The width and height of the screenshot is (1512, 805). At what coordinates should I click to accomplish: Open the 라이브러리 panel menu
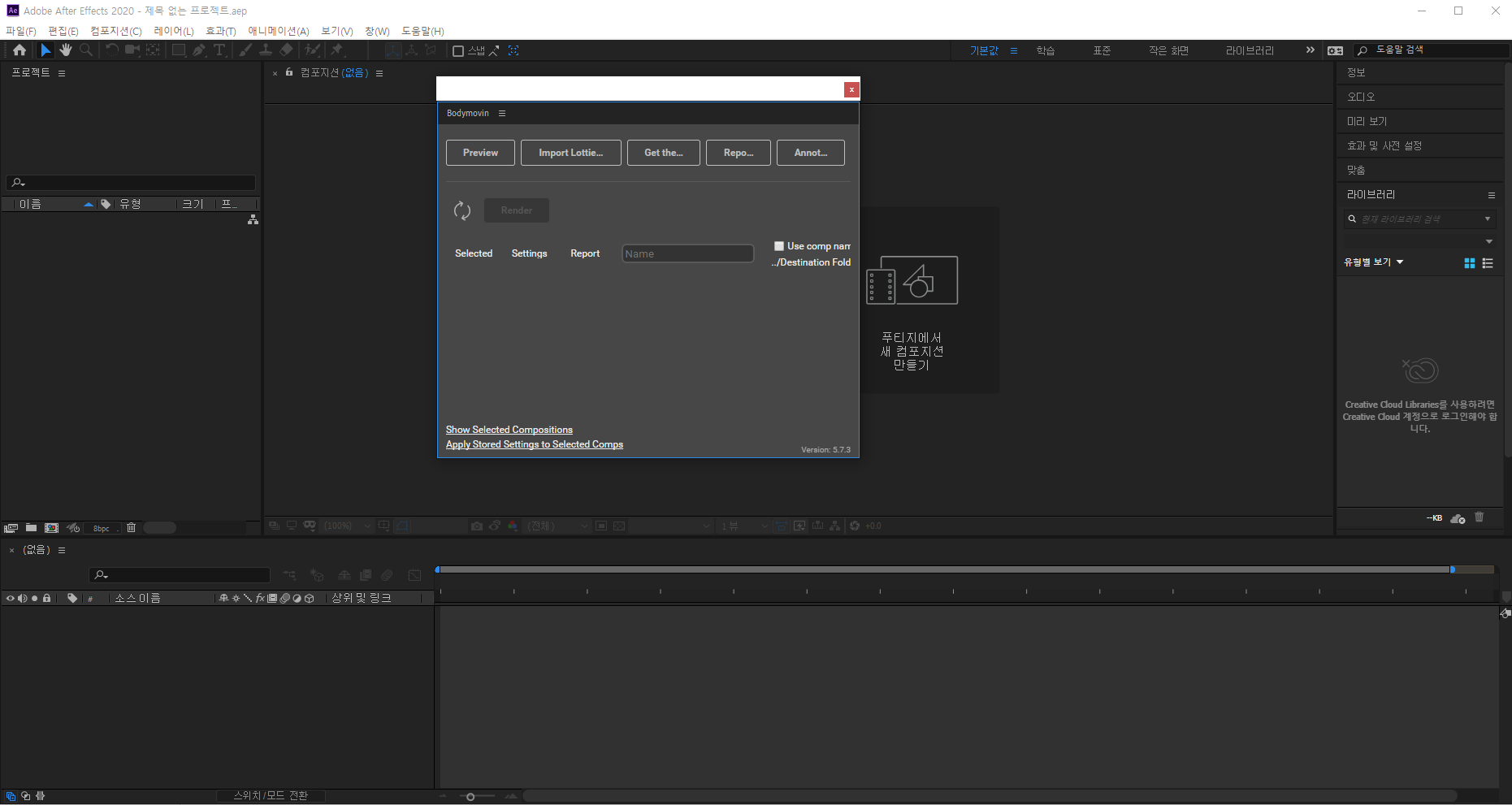pyautogui.click(x=1492, y=195)
